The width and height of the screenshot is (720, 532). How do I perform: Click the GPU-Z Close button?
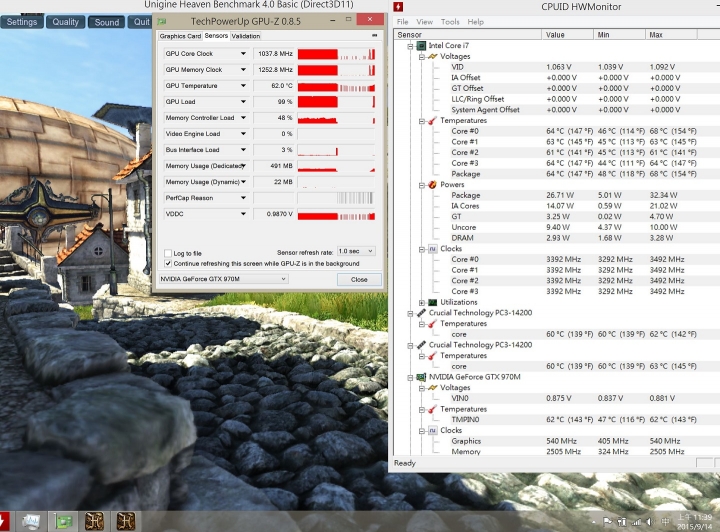359,279
